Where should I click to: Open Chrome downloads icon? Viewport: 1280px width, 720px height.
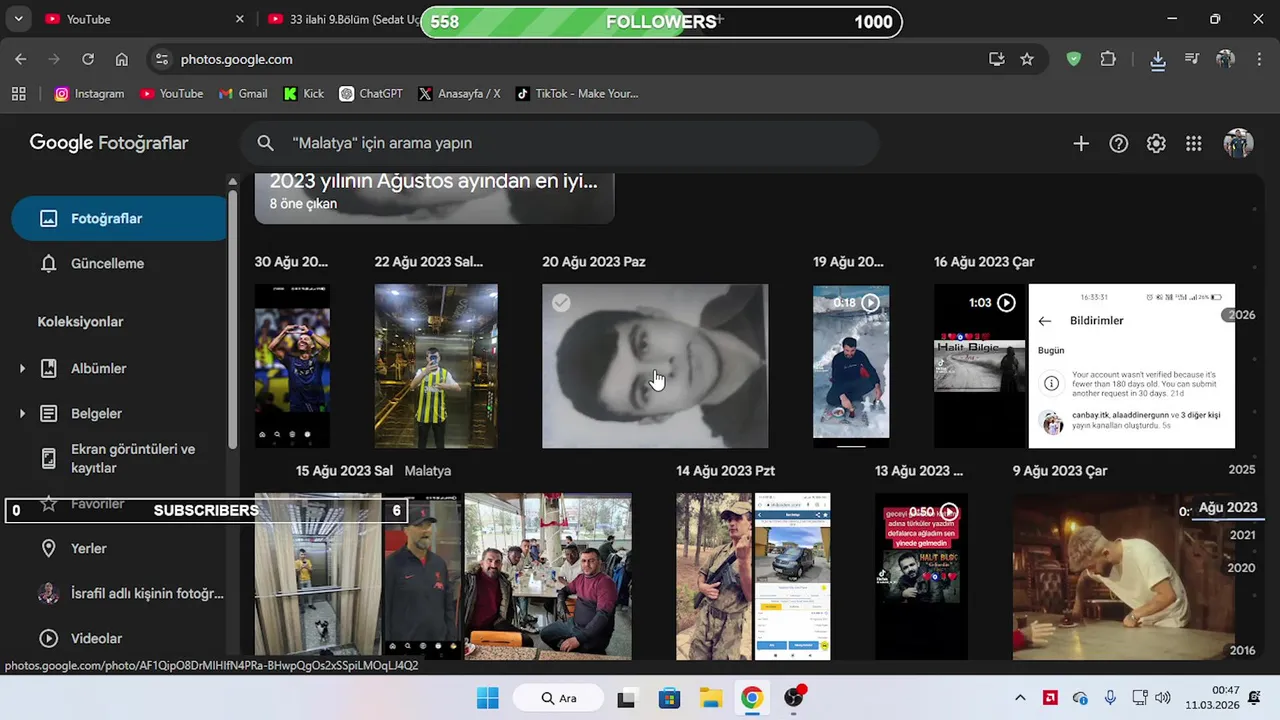1158,60
